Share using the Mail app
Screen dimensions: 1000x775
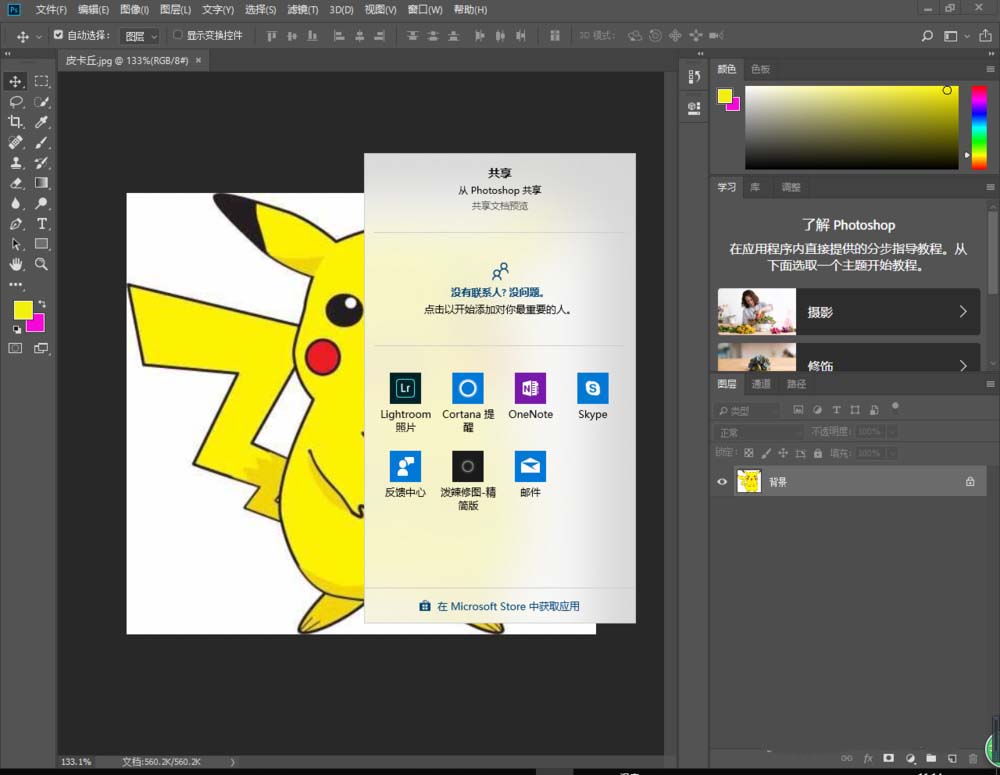530,466
